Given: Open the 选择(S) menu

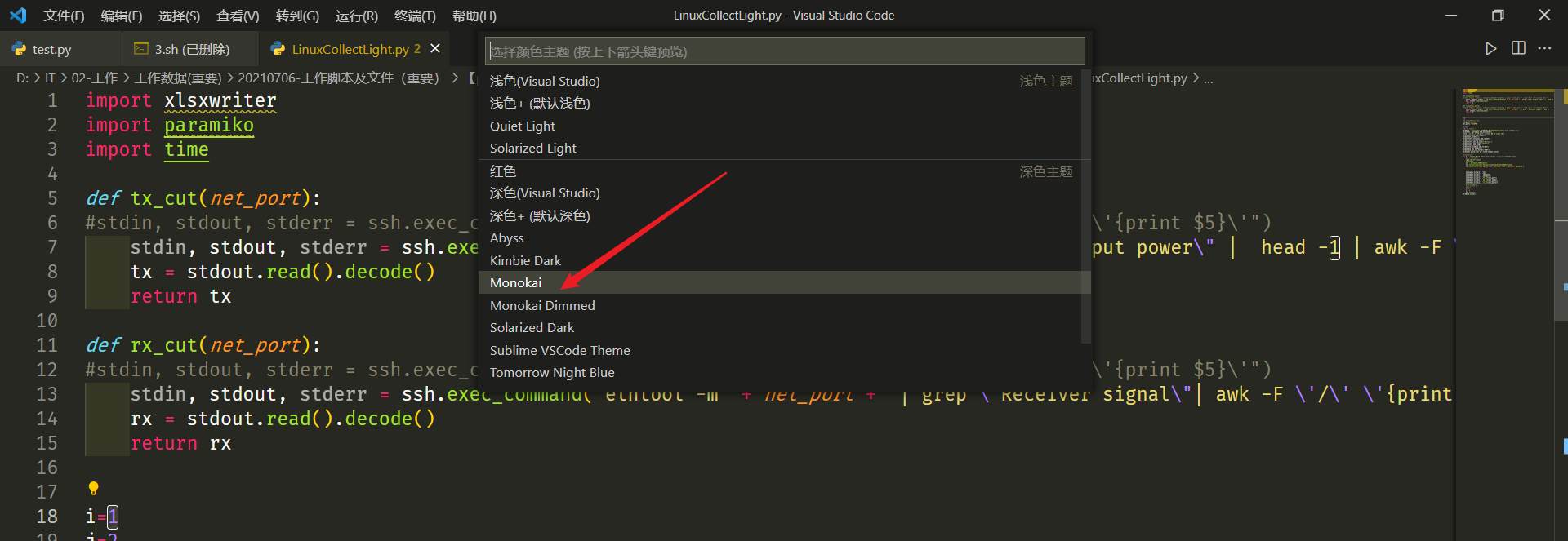Looking at the screenshot, I should pos(179,16).
